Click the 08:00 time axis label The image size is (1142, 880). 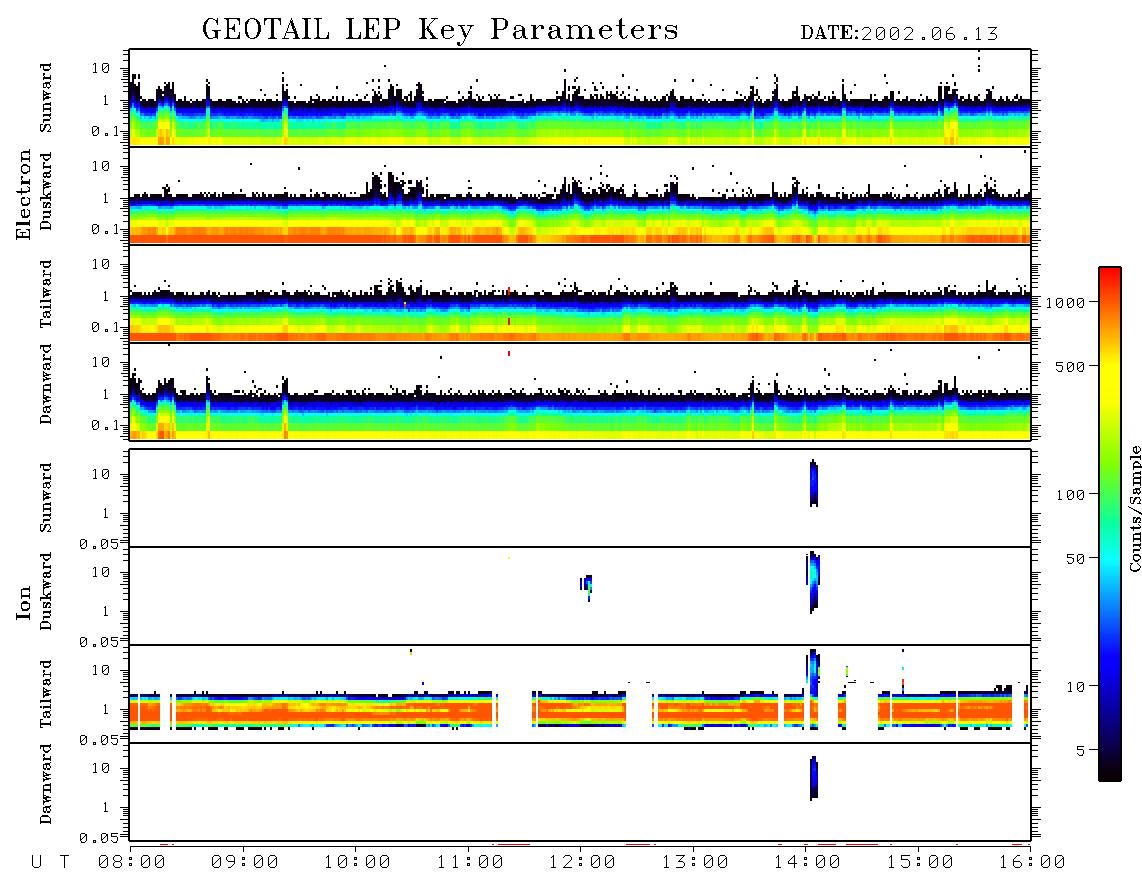[x=132, y=863]
